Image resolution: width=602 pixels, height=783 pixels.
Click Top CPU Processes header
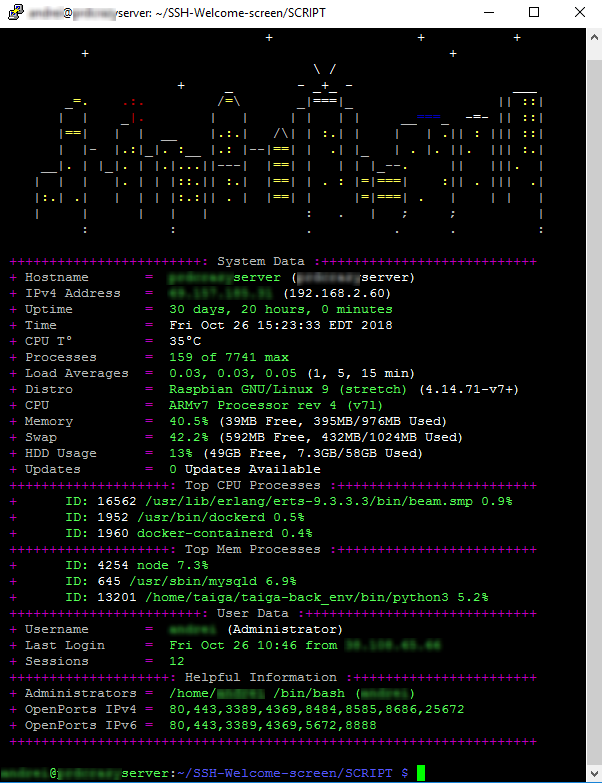(253, 485)
